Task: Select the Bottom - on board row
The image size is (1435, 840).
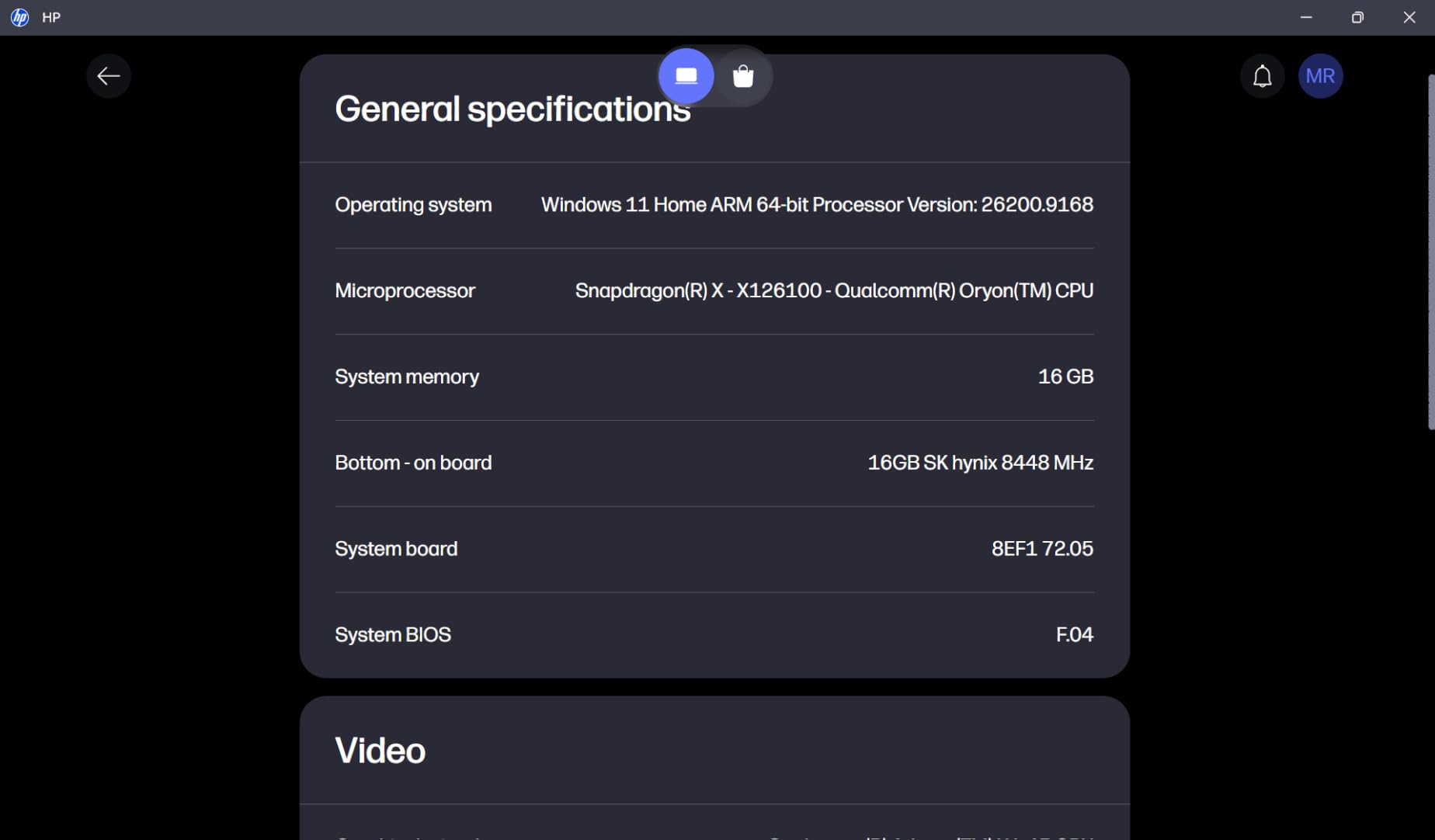Action: point(714,463)
